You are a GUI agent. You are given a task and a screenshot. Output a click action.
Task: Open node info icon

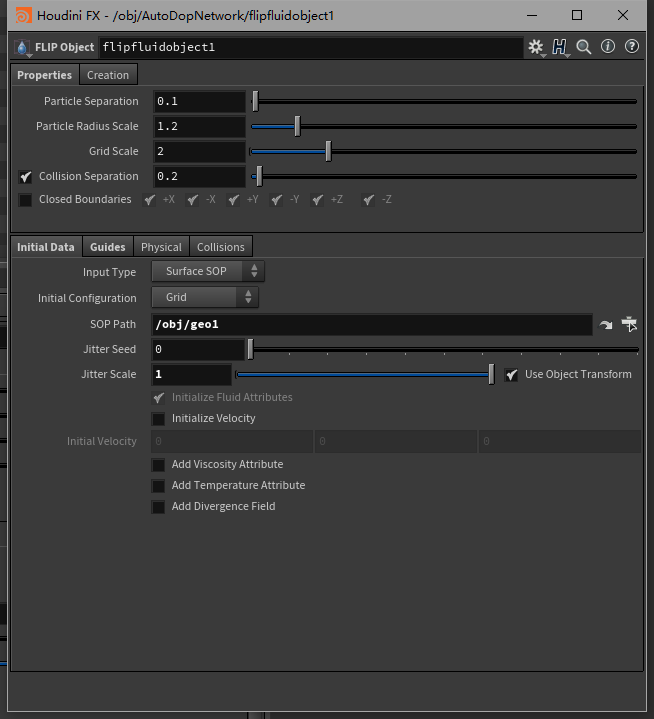[x=608, y=46]
